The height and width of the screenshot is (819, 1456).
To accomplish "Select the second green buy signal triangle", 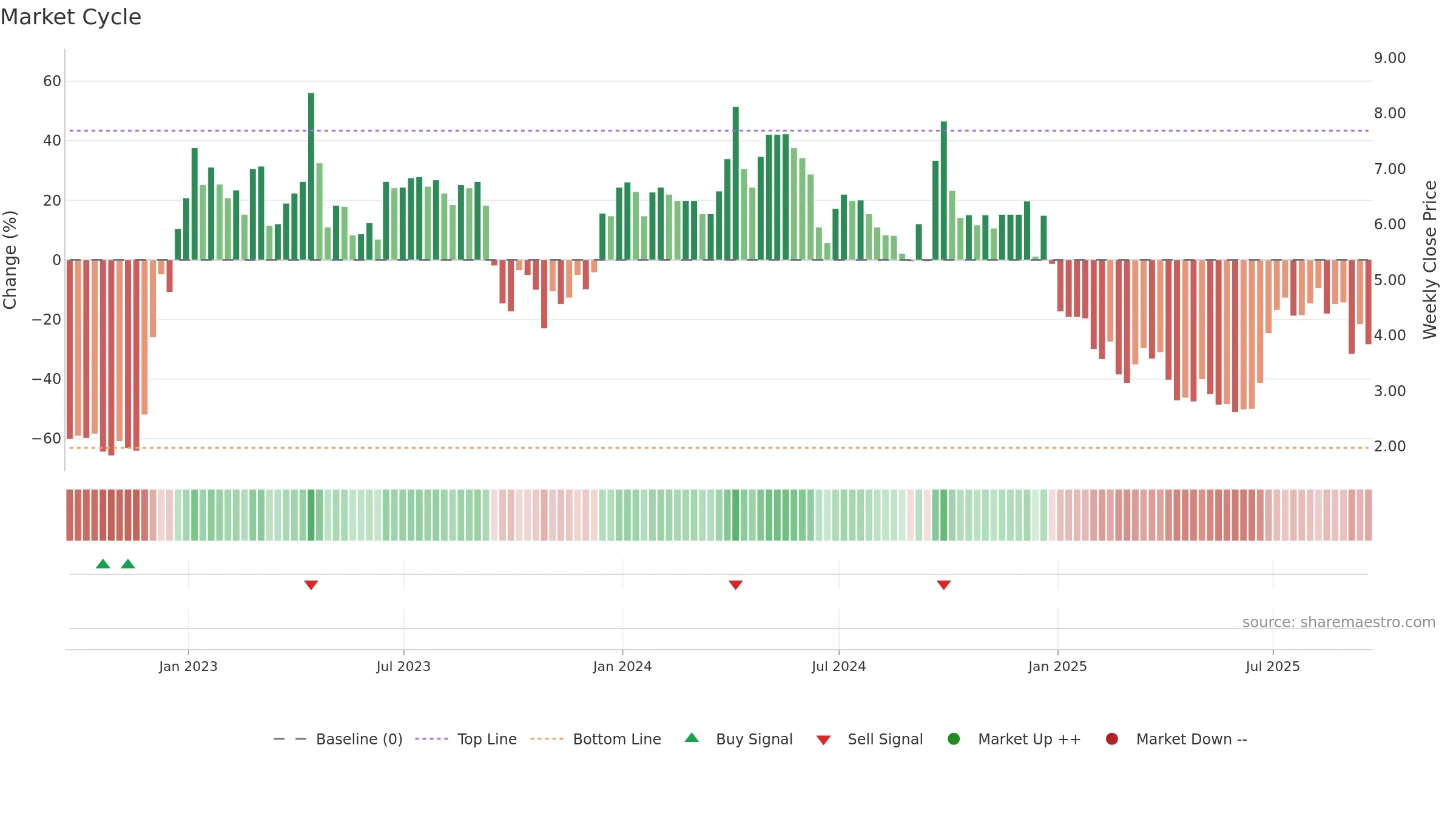I will point(128,564).
